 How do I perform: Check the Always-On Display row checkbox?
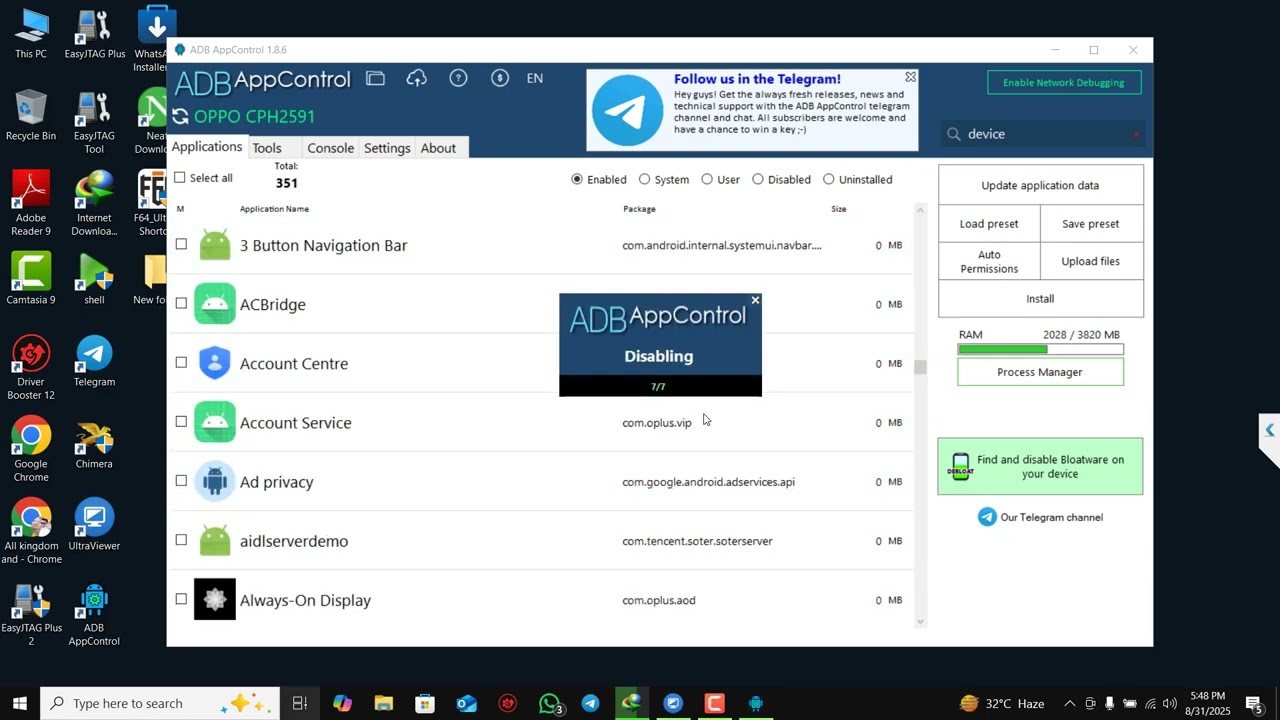click(x=181, y=598)
